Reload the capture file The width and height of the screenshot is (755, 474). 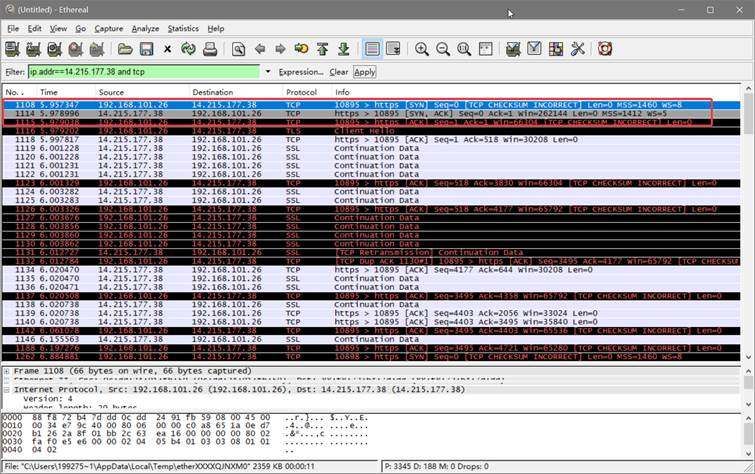pyautogui.click(x=188, y=49)
